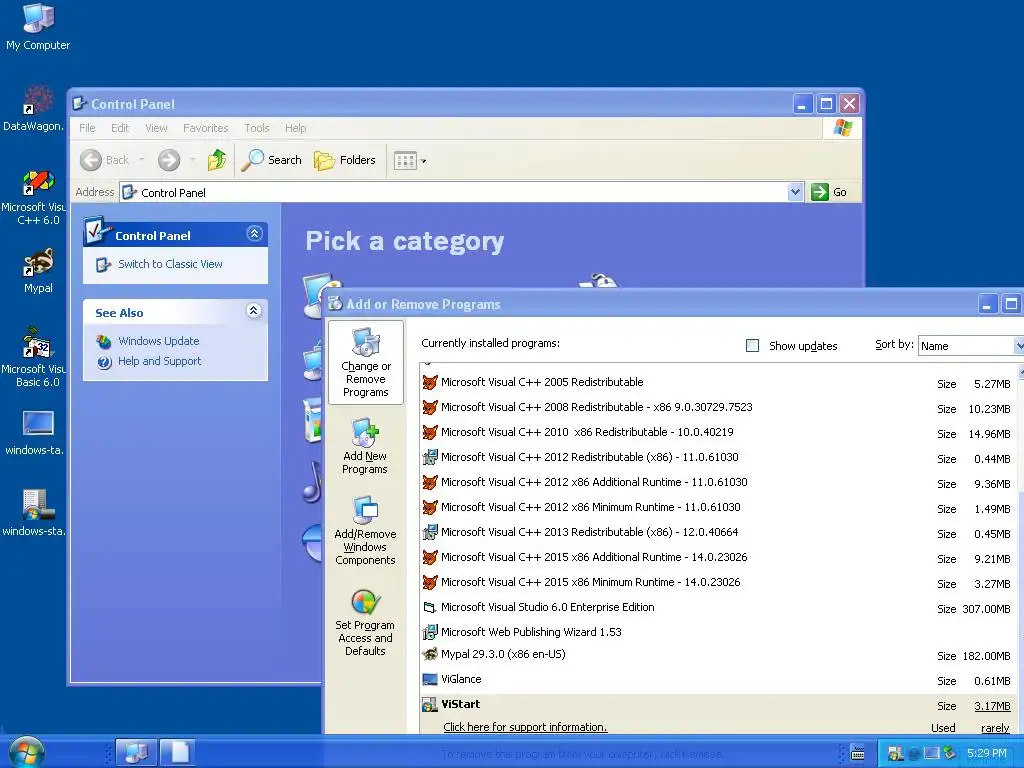Open the Tools menu
This screenshot has height=768, width=1024.
(257, 128)
